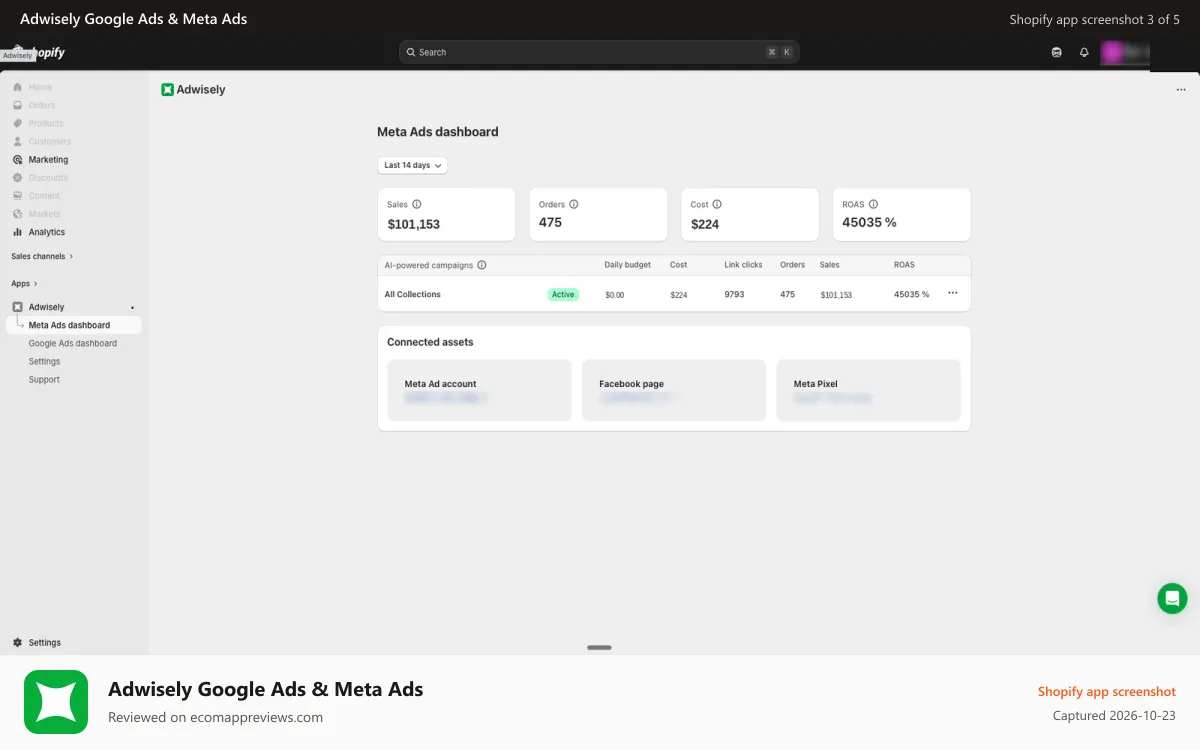Click the Products tag icon

pyautogui.click(x=17, y=123)
